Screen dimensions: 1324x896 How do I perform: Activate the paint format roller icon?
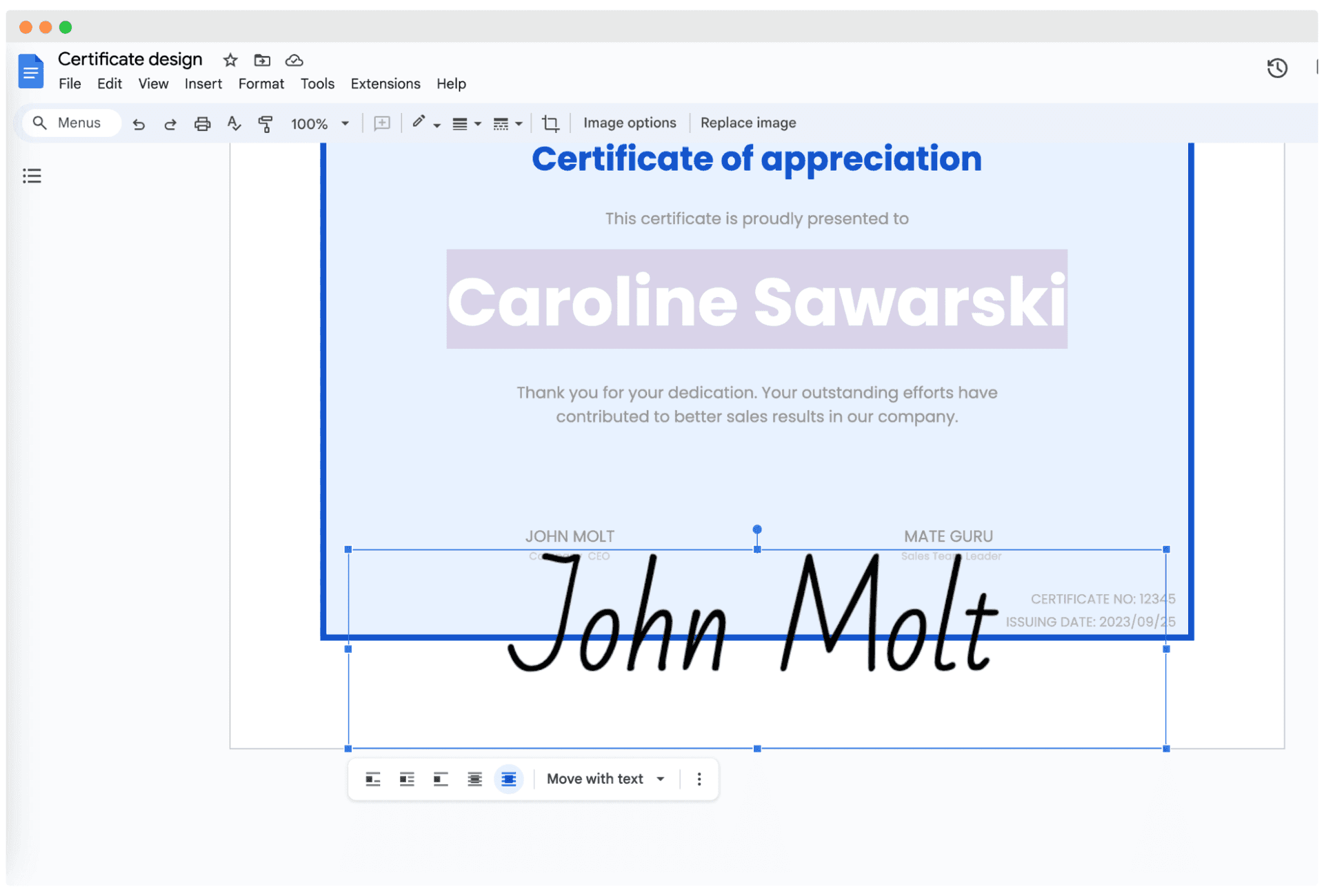[x=265, y=123]
